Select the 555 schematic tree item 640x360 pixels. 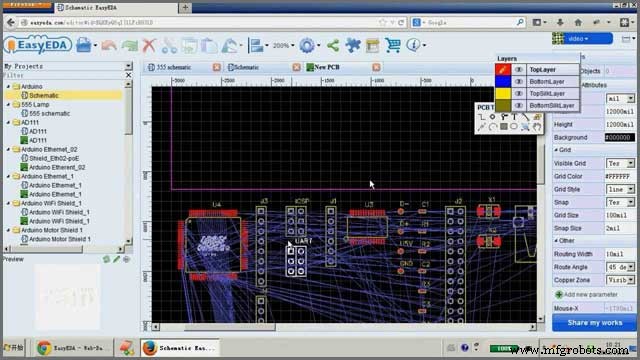tap(49, 113)
